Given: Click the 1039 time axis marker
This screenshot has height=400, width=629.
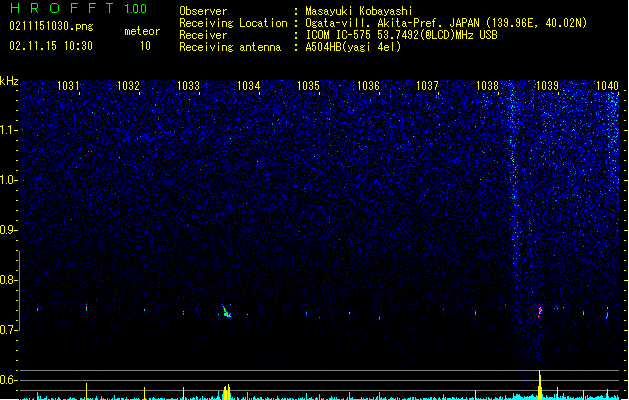Looking at the screenshot, I should coord(547,86).
